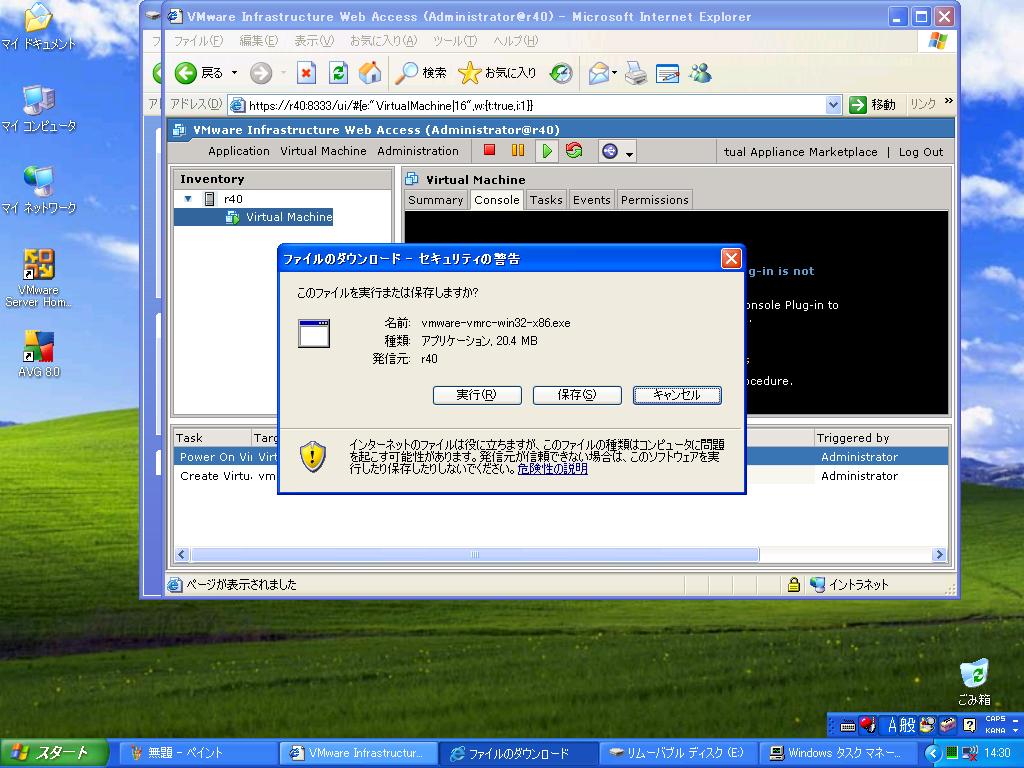
Task: Suspend VM with the pause icon
Action: tap(518, 151)
